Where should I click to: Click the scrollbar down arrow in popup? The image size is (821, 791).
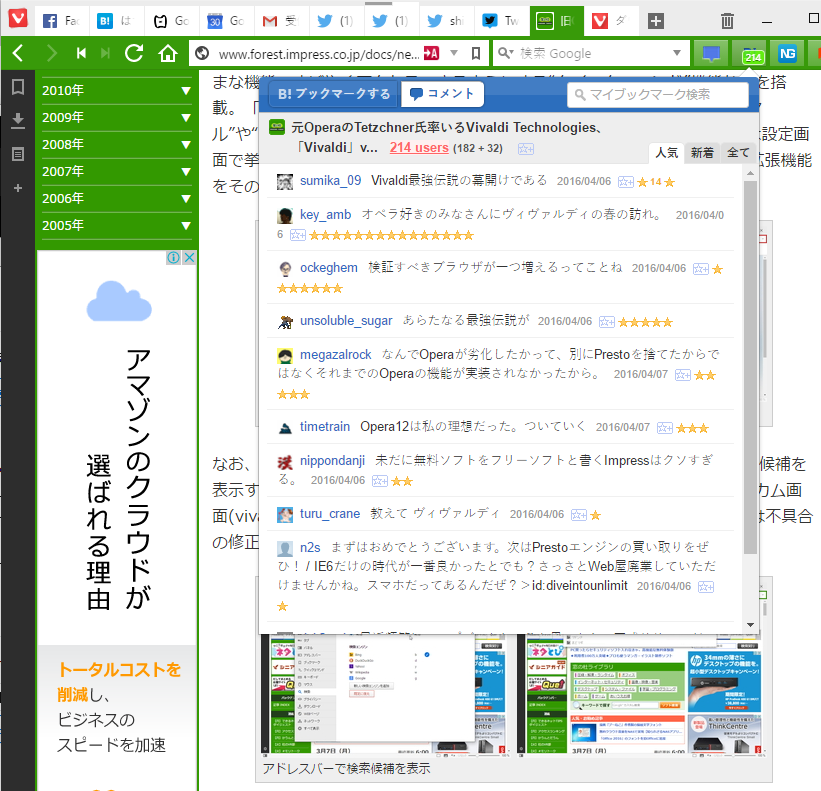(x=750, y=625)
